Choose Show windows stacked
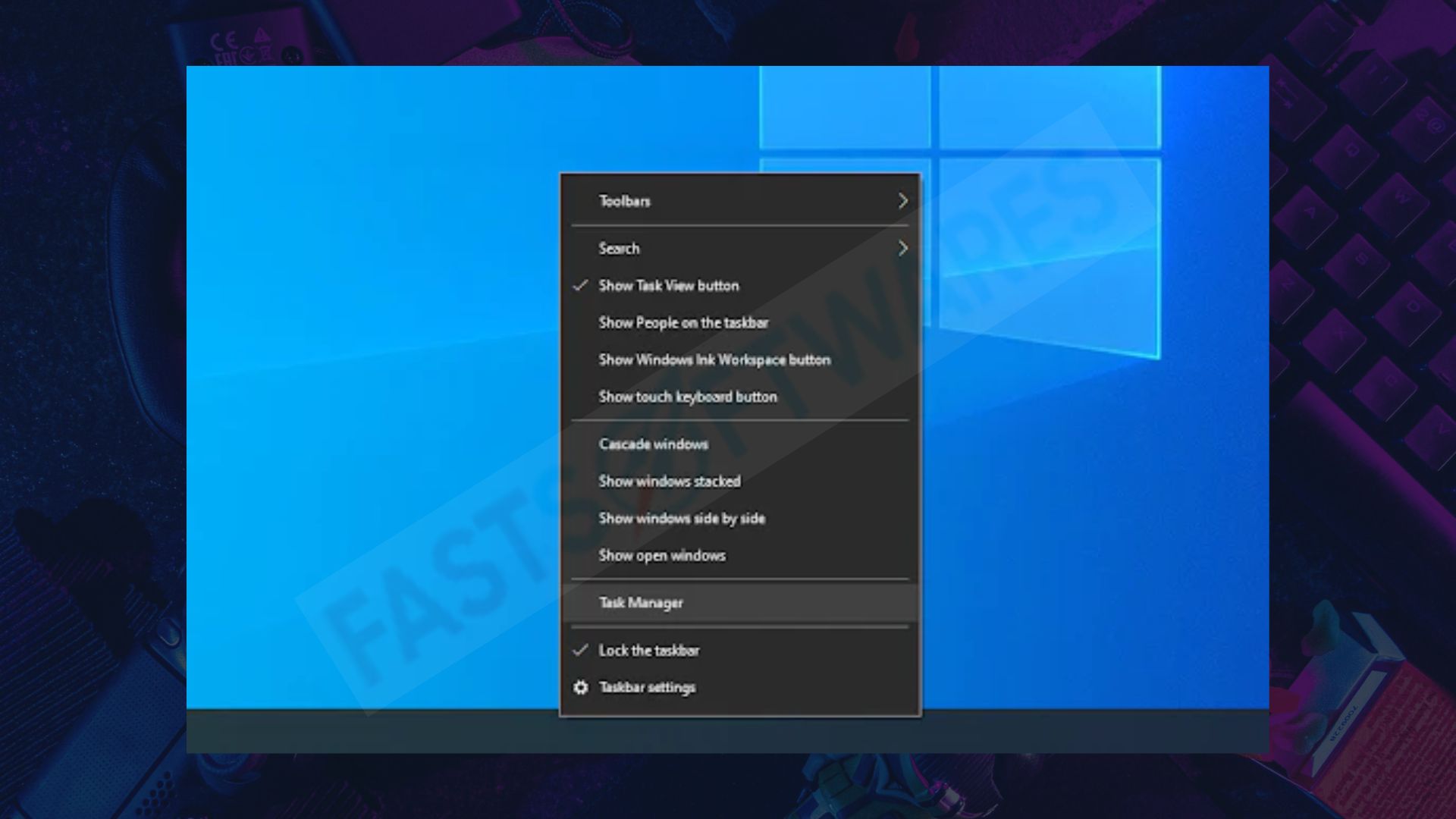This screenshot has height=819, width=1456. [740, 482]
